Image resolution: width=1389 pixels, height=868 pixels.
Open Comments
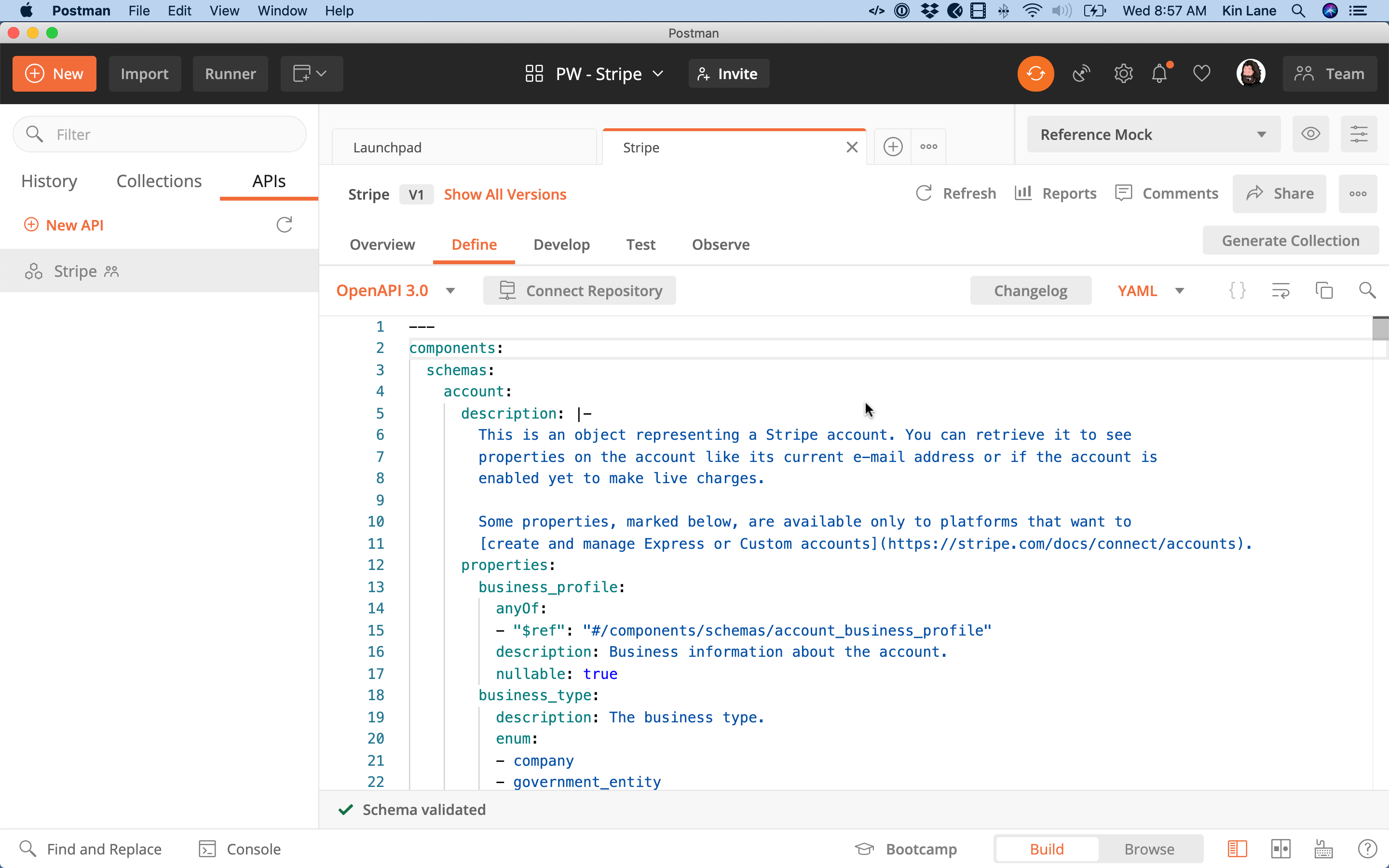[1166, 193]
